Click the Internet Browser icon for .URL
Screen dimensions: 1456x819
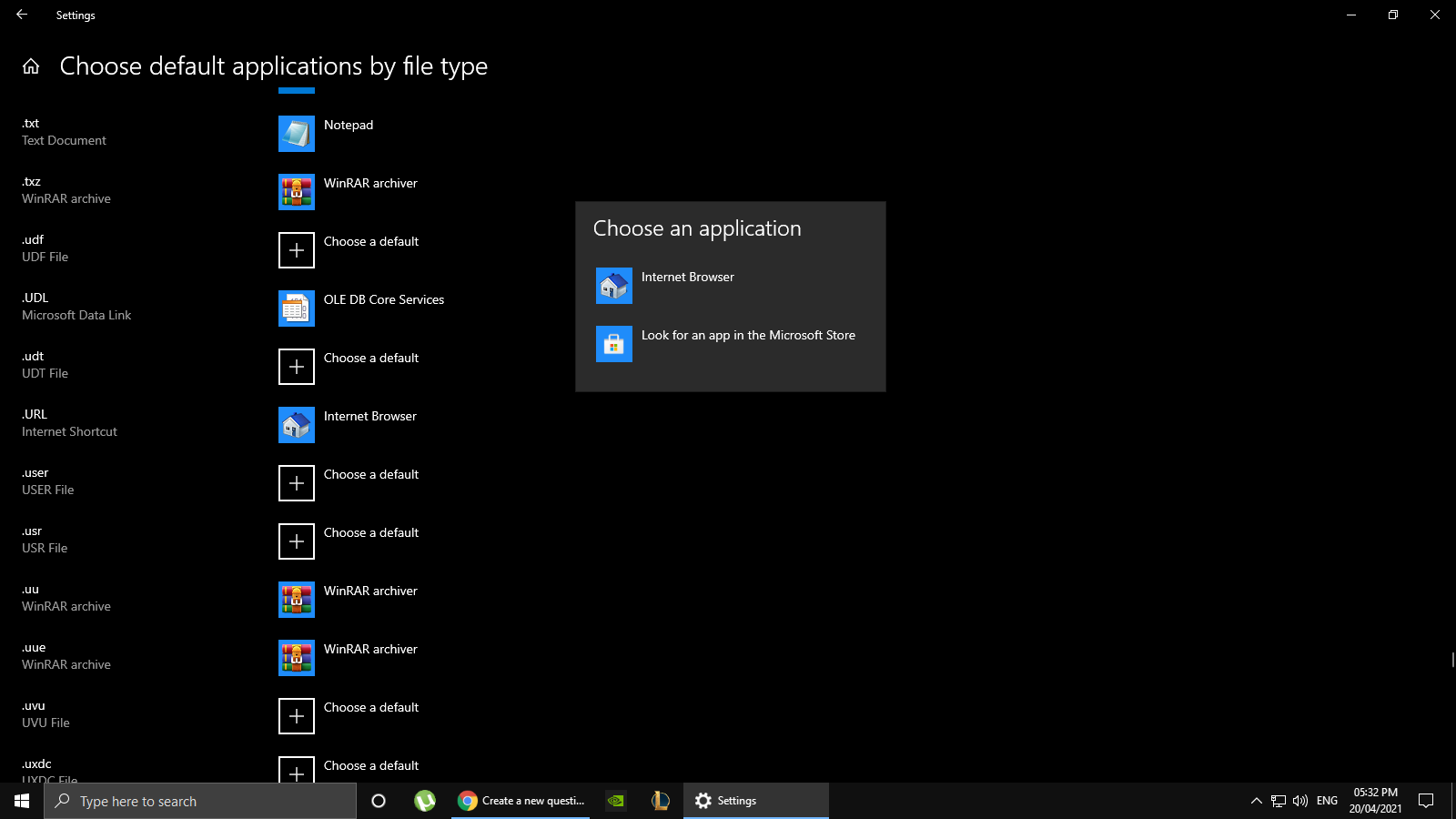297,425
